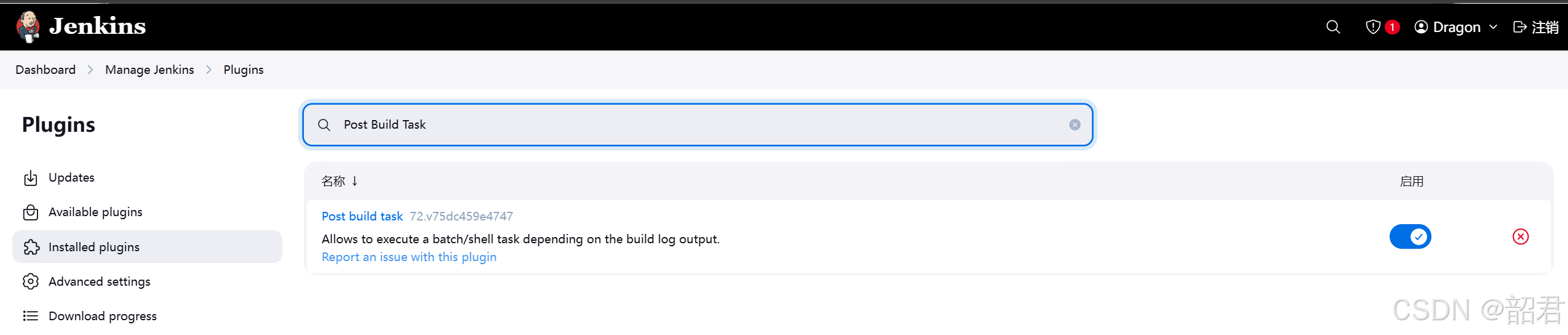Open the security warnings shield icon
1568x335 pixels.
click(1372, 27)
